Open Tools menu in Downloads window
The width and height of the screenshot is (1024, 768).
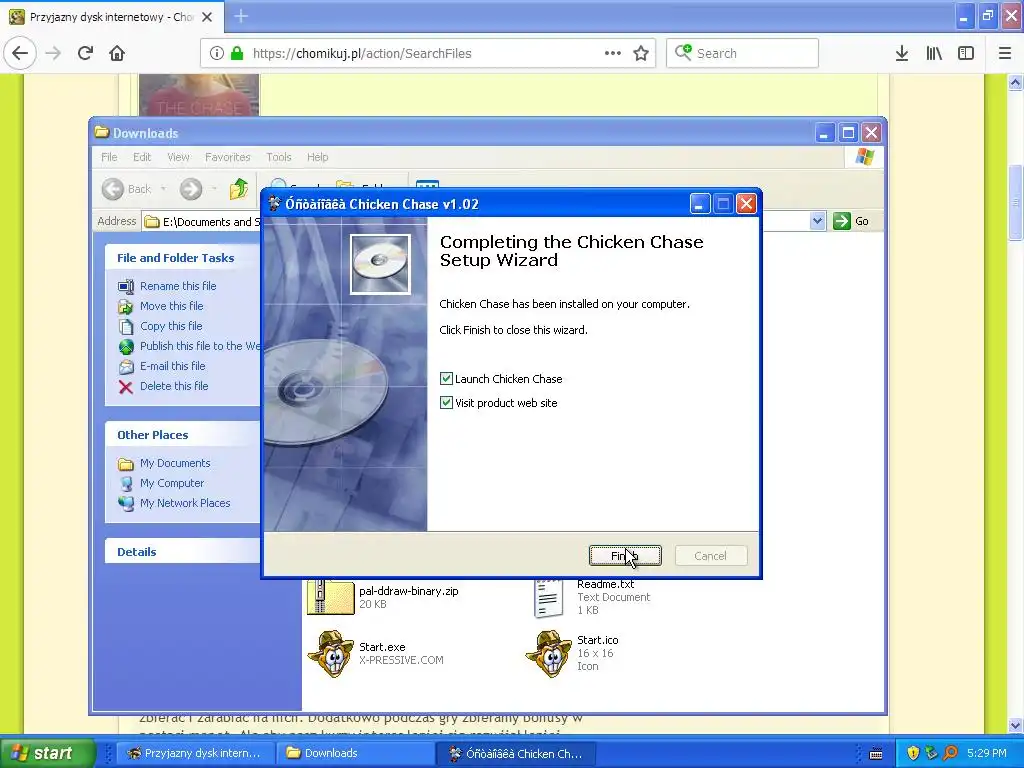(x=279, y=157)
